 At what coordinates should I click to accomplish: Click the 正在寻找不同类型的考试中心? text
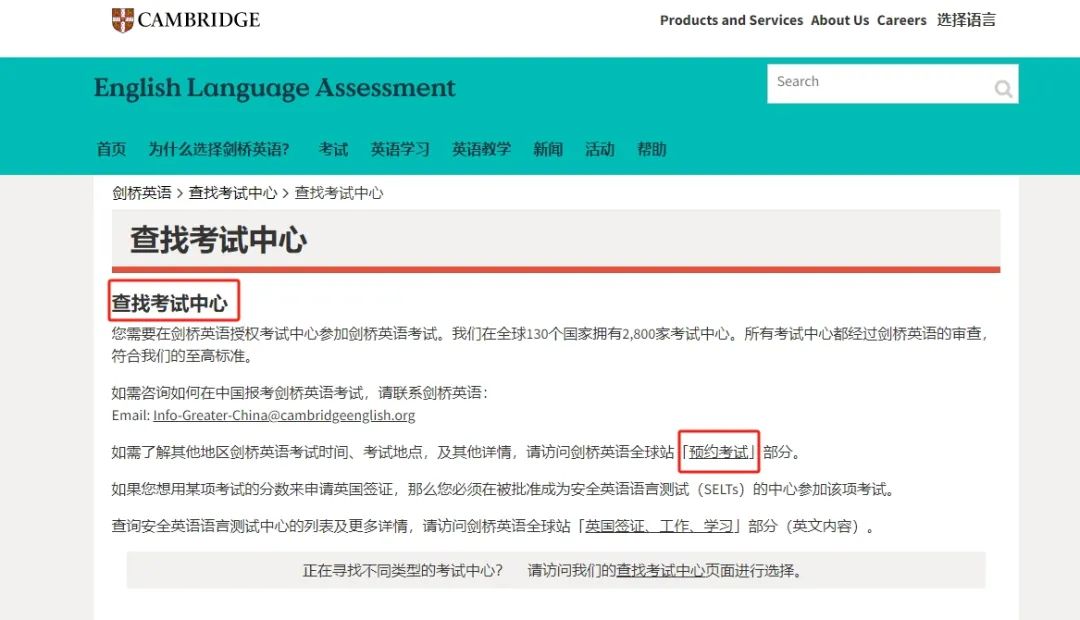coord(403,570)
